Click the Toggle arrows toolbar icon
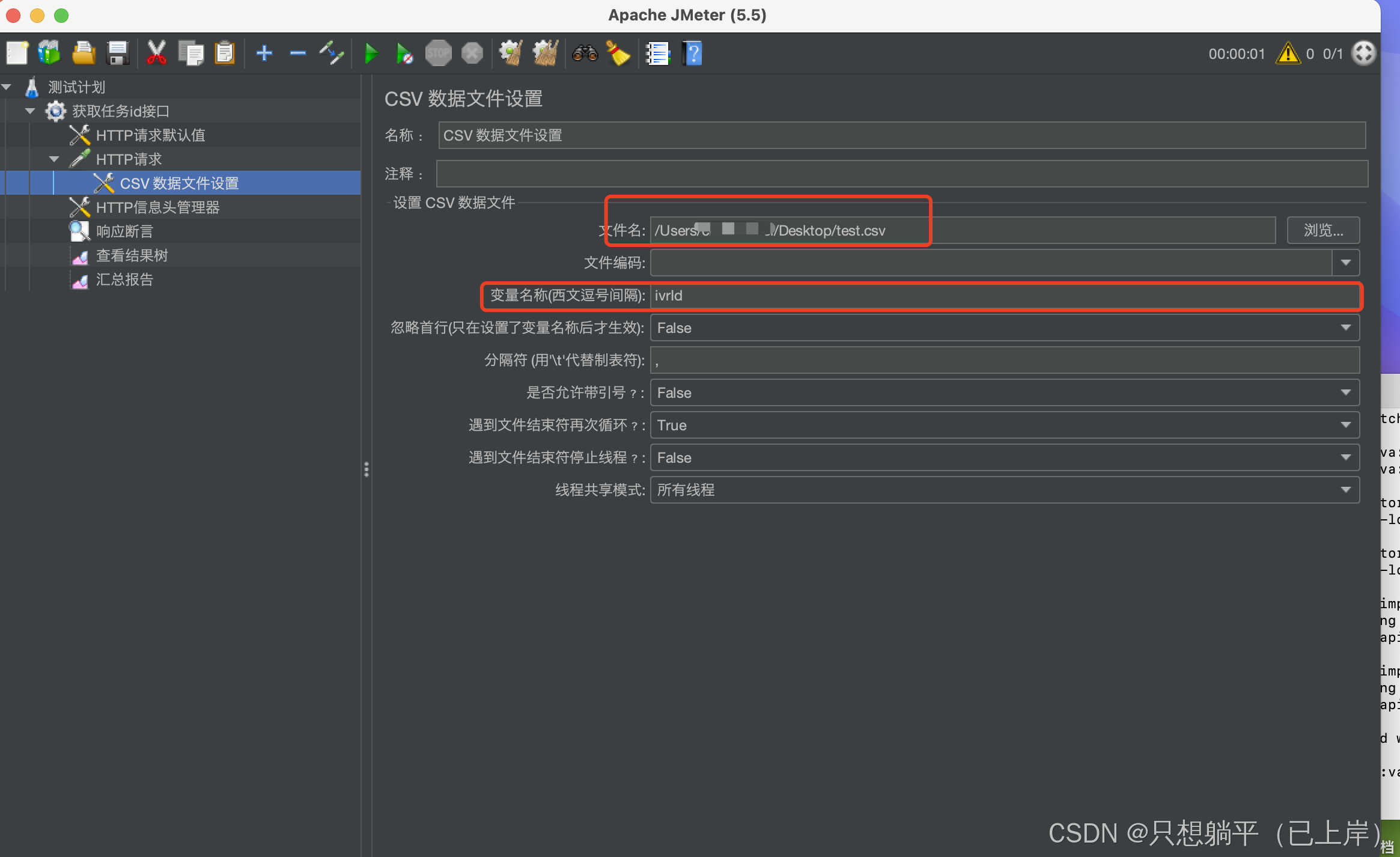Image resolution: width=1400 pixels, height=857 pixels. pyautogui.click(x=331, y=54)
